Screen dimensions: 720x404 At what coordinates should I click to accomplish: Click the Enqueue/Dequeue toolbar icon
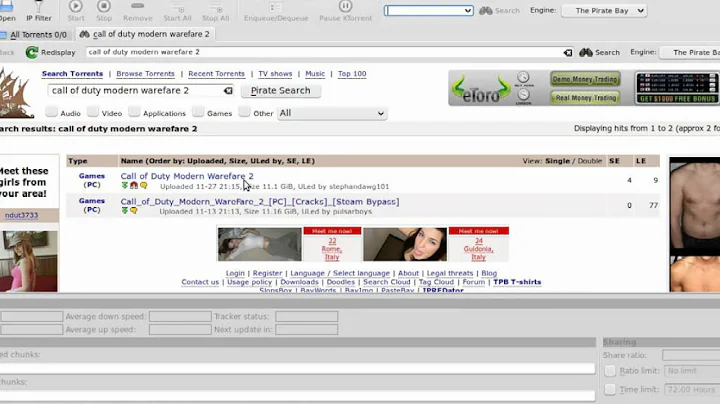276,7
